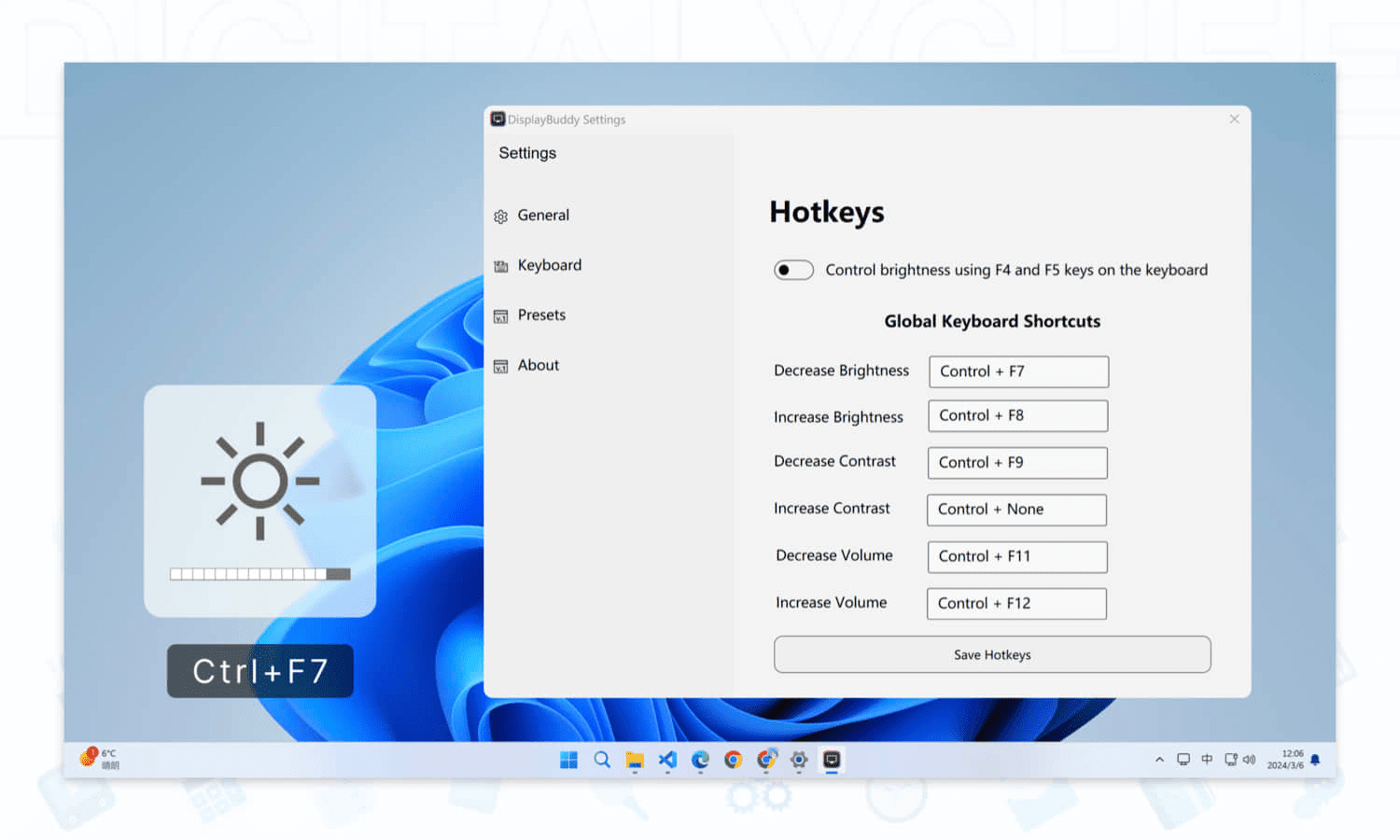Select the General settings icon in sidebar
The image size is (1400, 840).
coord(501,216)
